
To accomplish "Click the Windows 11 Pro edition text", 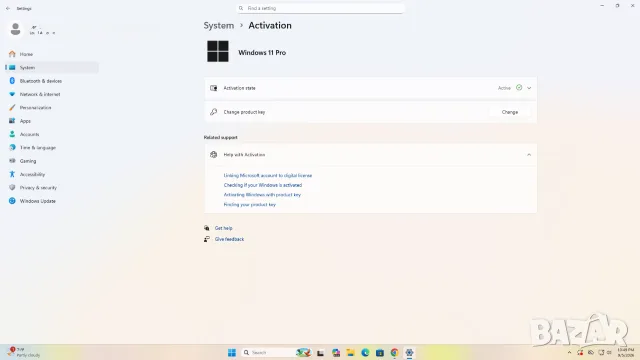I will pyautogui.click(x=262, y=53).
